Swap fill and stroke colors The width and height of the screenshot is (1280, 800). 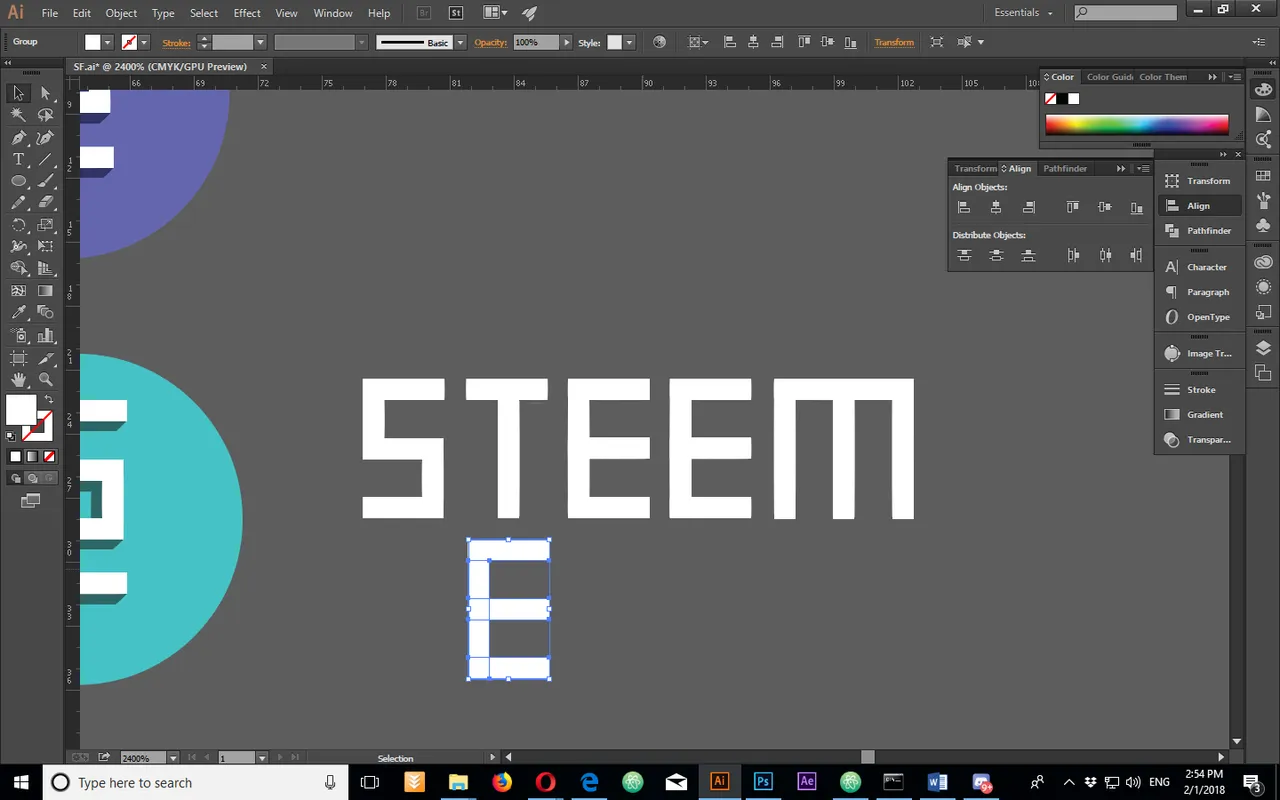point(49,399)
